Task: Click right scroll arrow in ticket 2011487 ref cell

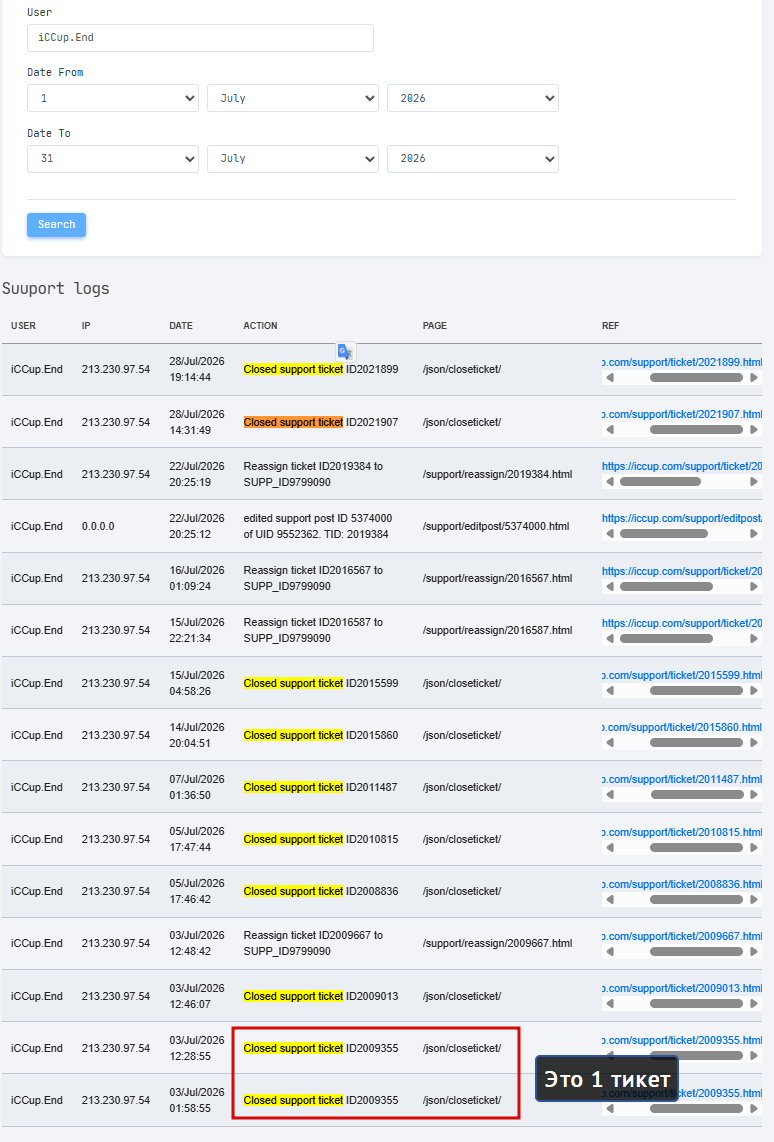Action: 754,795
